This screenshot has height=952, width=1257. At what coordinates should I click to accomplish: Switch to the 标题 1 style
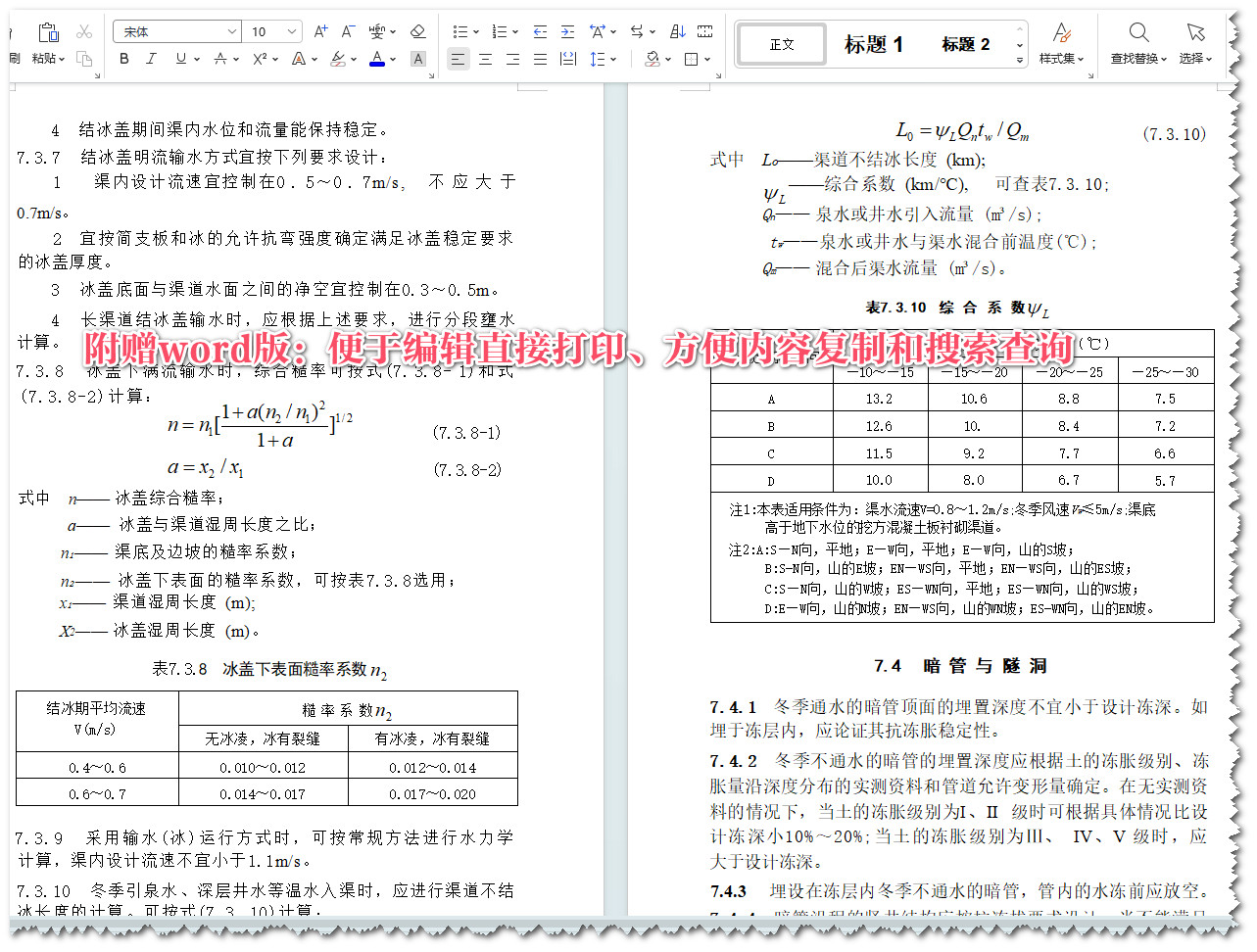point(873,43)
